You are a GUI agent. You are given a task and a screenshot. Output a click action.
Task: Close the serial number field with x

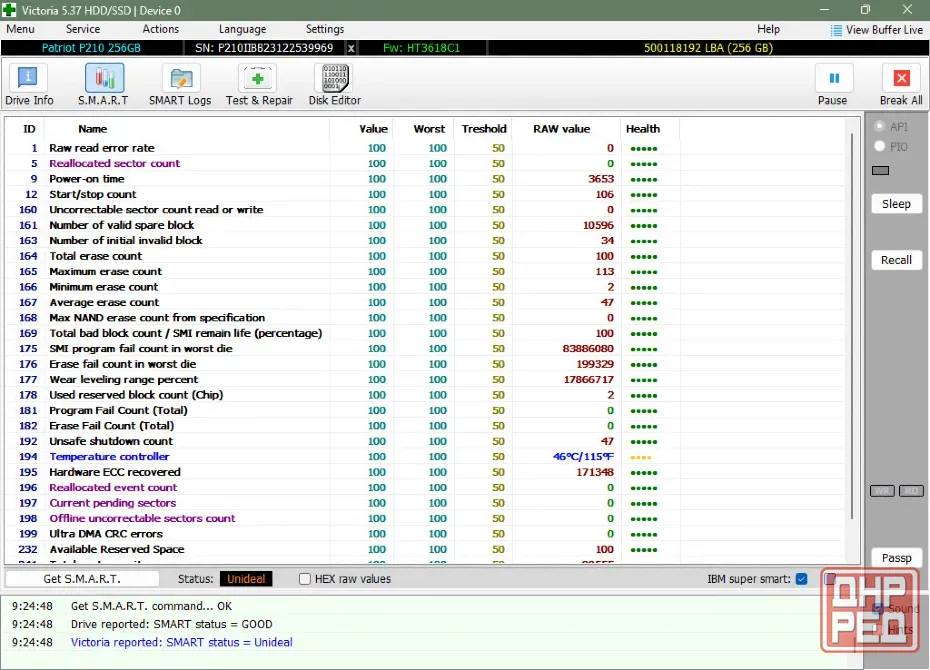tap(351, 48)
